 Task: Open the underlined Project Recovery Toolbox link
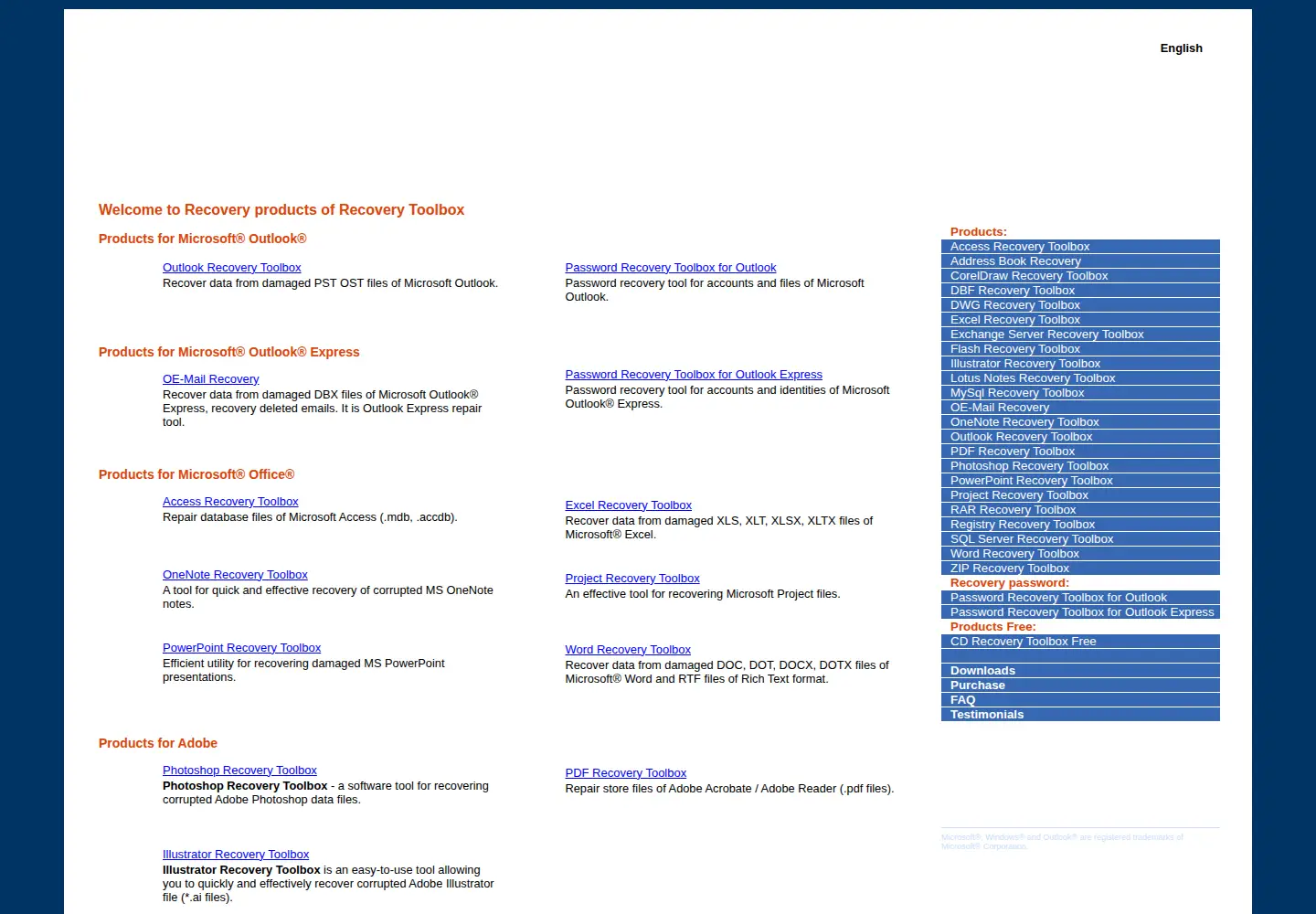(632, 579)
